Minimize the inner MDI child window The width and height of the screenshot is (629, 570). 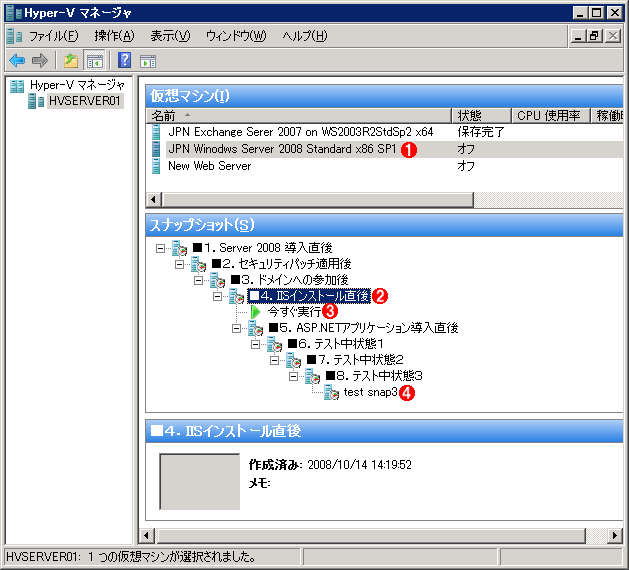(578, 36)
